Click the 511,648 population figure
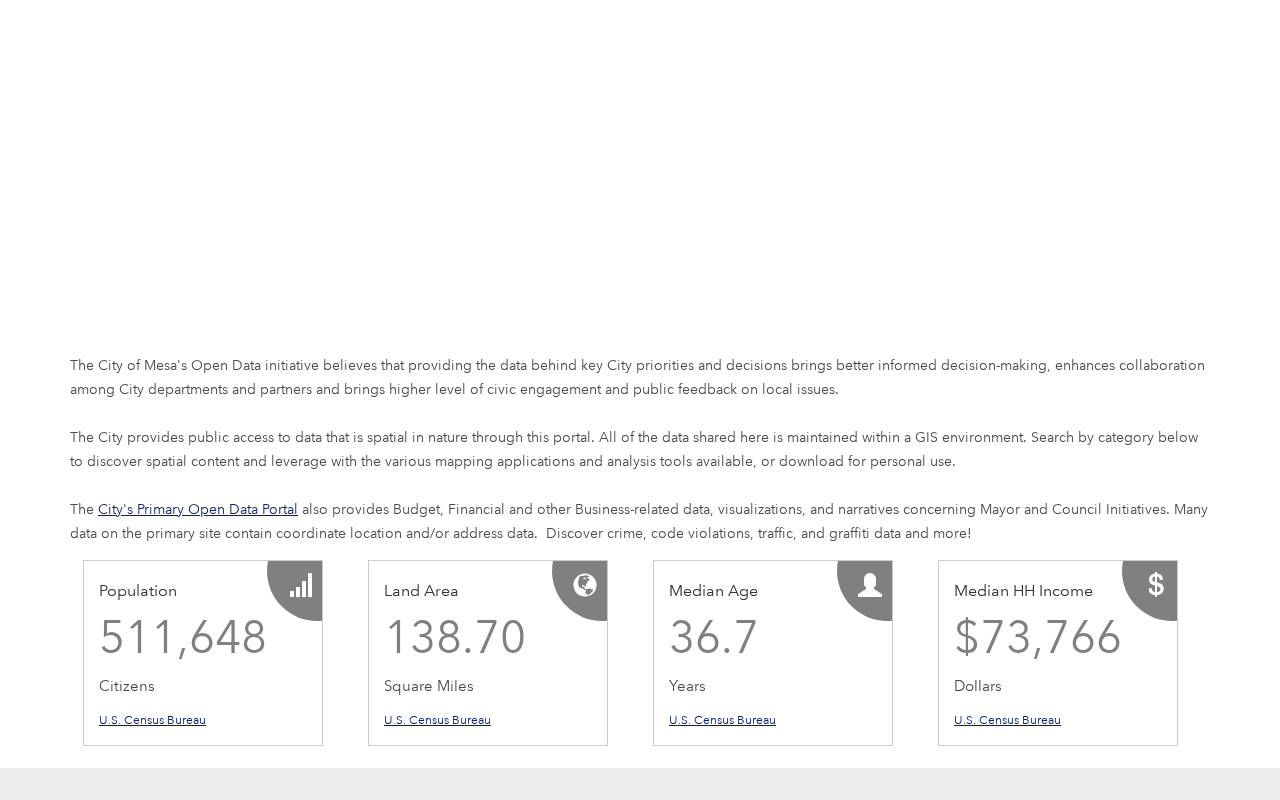The height and width of the screenshot is (800, 1280). 183,638
